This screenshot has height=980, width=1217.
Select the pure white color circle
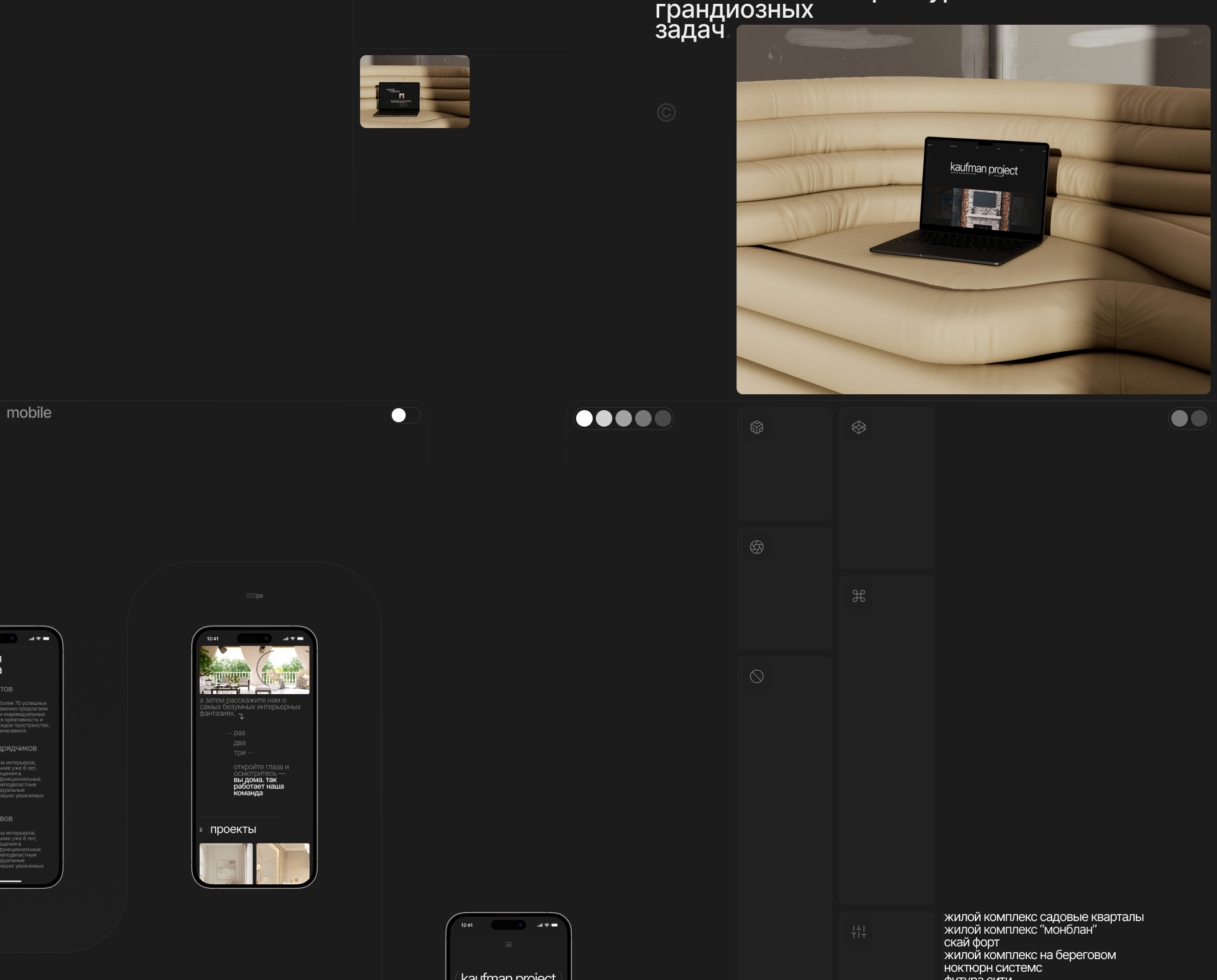(x=584, y=418)
